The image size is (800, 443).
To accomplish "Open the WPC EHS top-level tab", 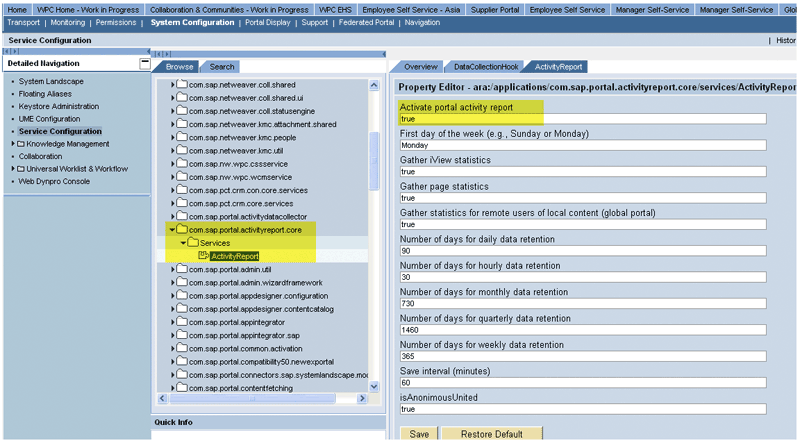I will point(335,10).
